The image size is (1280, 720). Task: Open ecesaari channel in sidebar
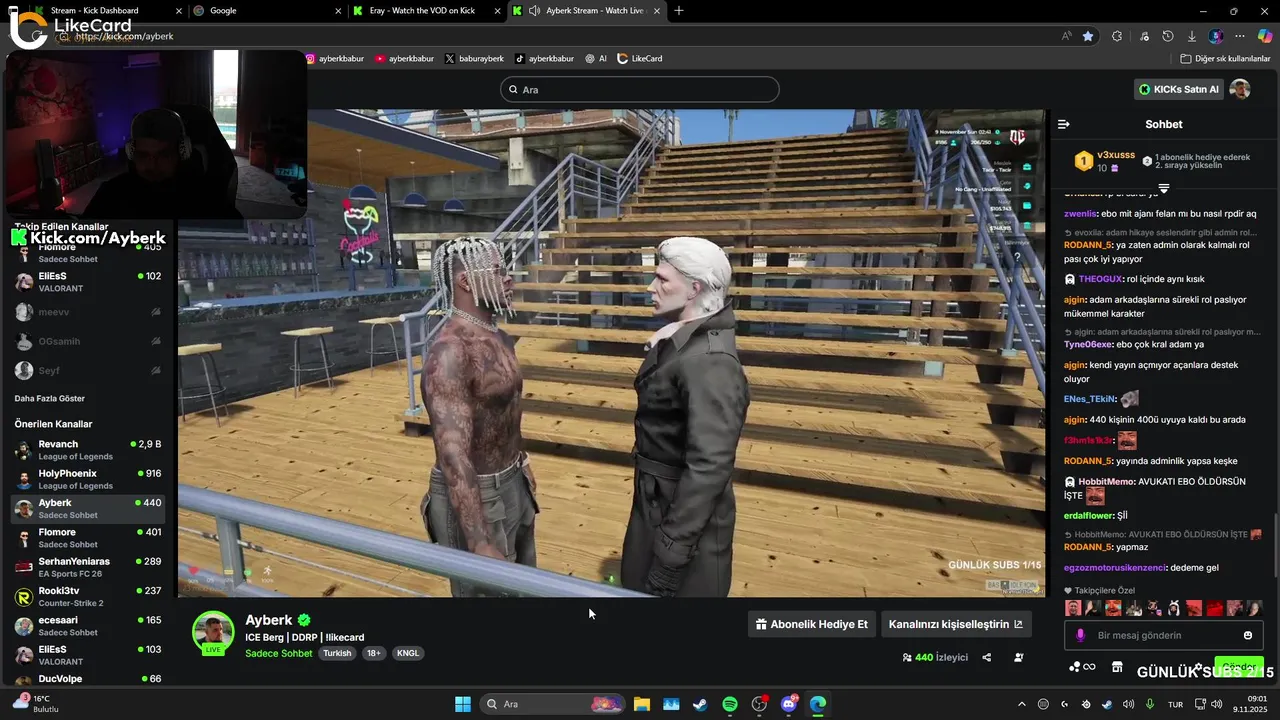[88, 626]
